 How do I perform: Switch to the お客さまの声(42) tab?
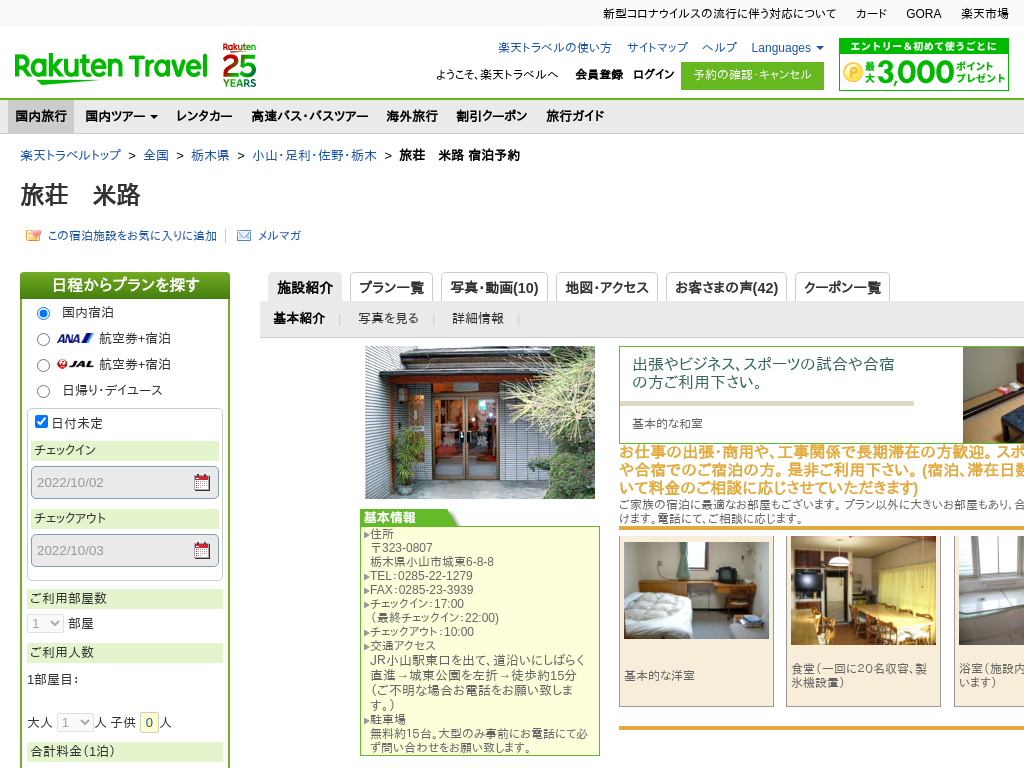pos(726,287)
